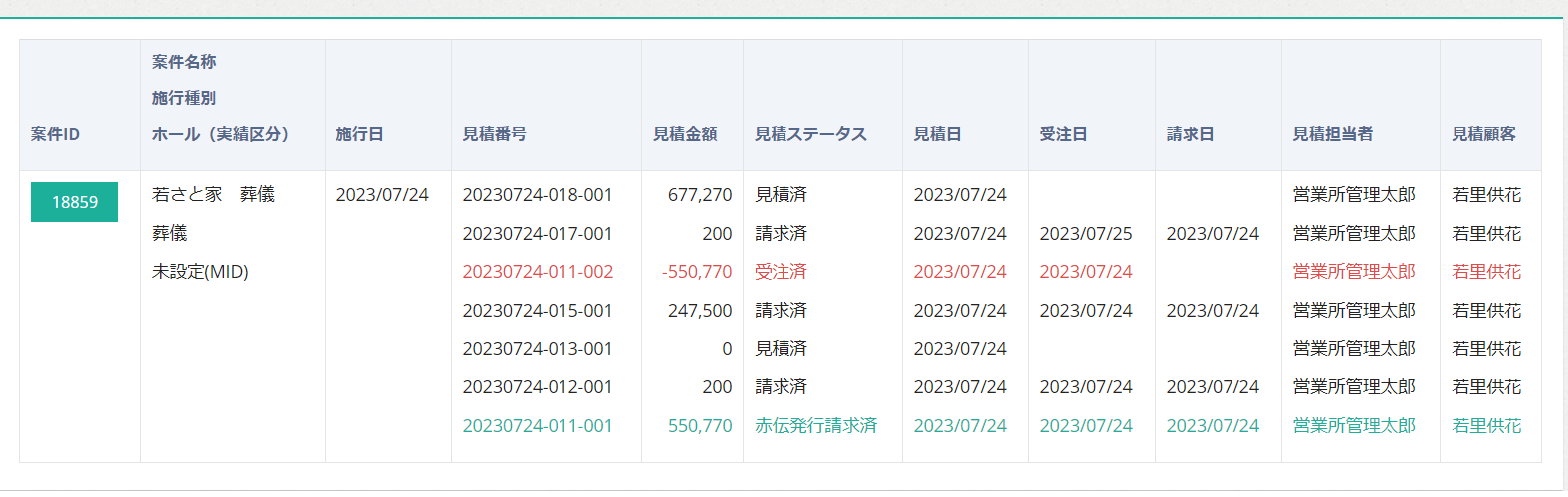Click the red 受注済 status text
This screenshot has height=497, width=1568.
[781, 272]
